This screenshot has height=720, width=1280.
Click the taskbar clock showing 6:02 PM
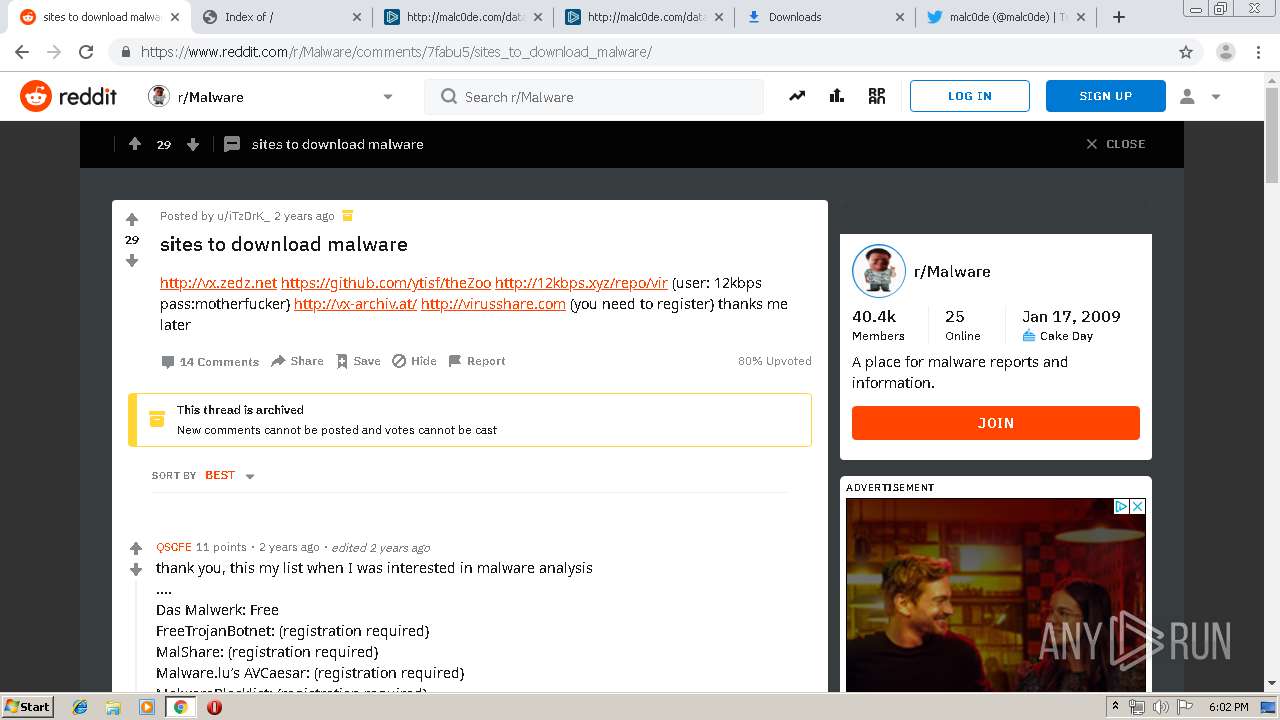tap(1228, 707)
